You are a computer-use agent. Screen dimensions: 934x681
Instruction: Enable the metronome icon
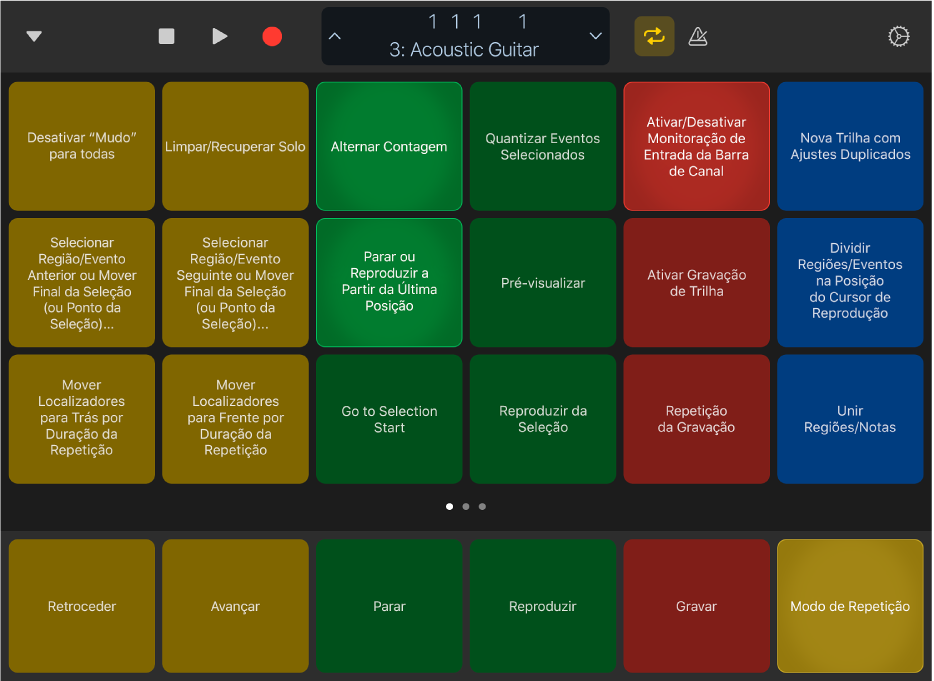tap(697, 36)
